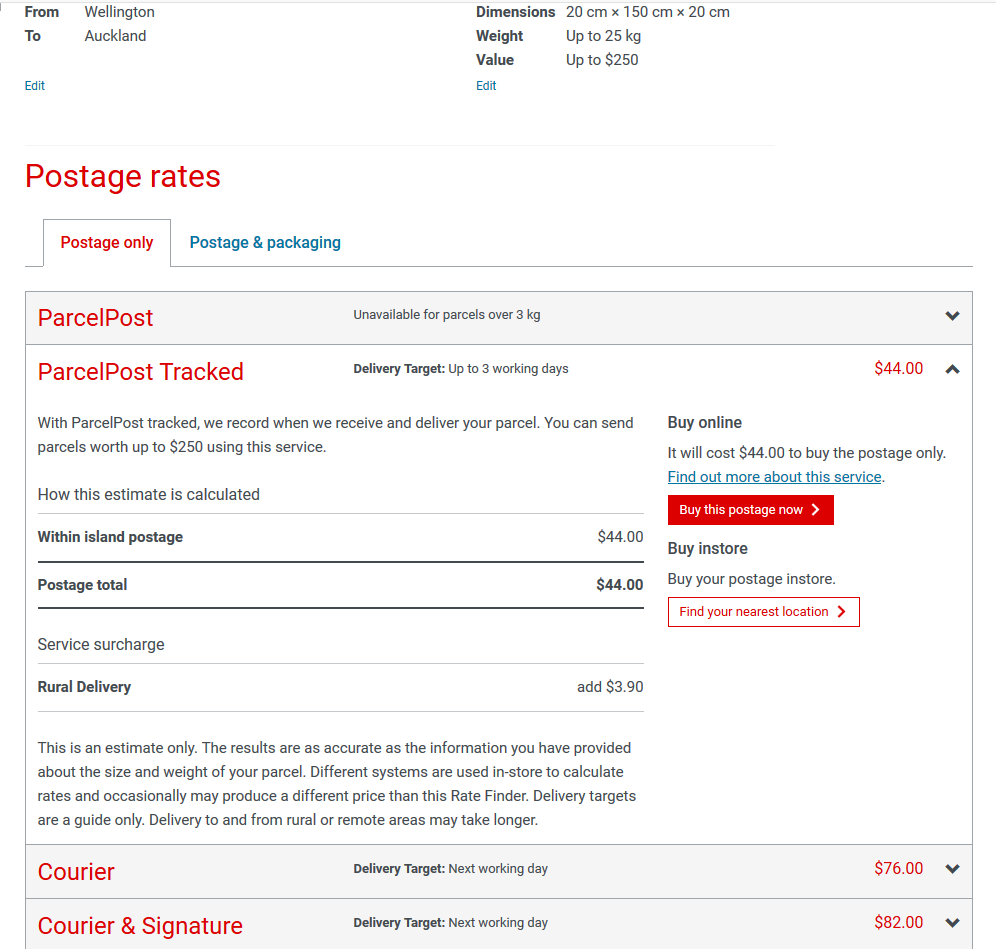Viewport: 996px width, 949px height.
Task: Click the $82.00 Courier & Signature price
Action: pos(898,923)
